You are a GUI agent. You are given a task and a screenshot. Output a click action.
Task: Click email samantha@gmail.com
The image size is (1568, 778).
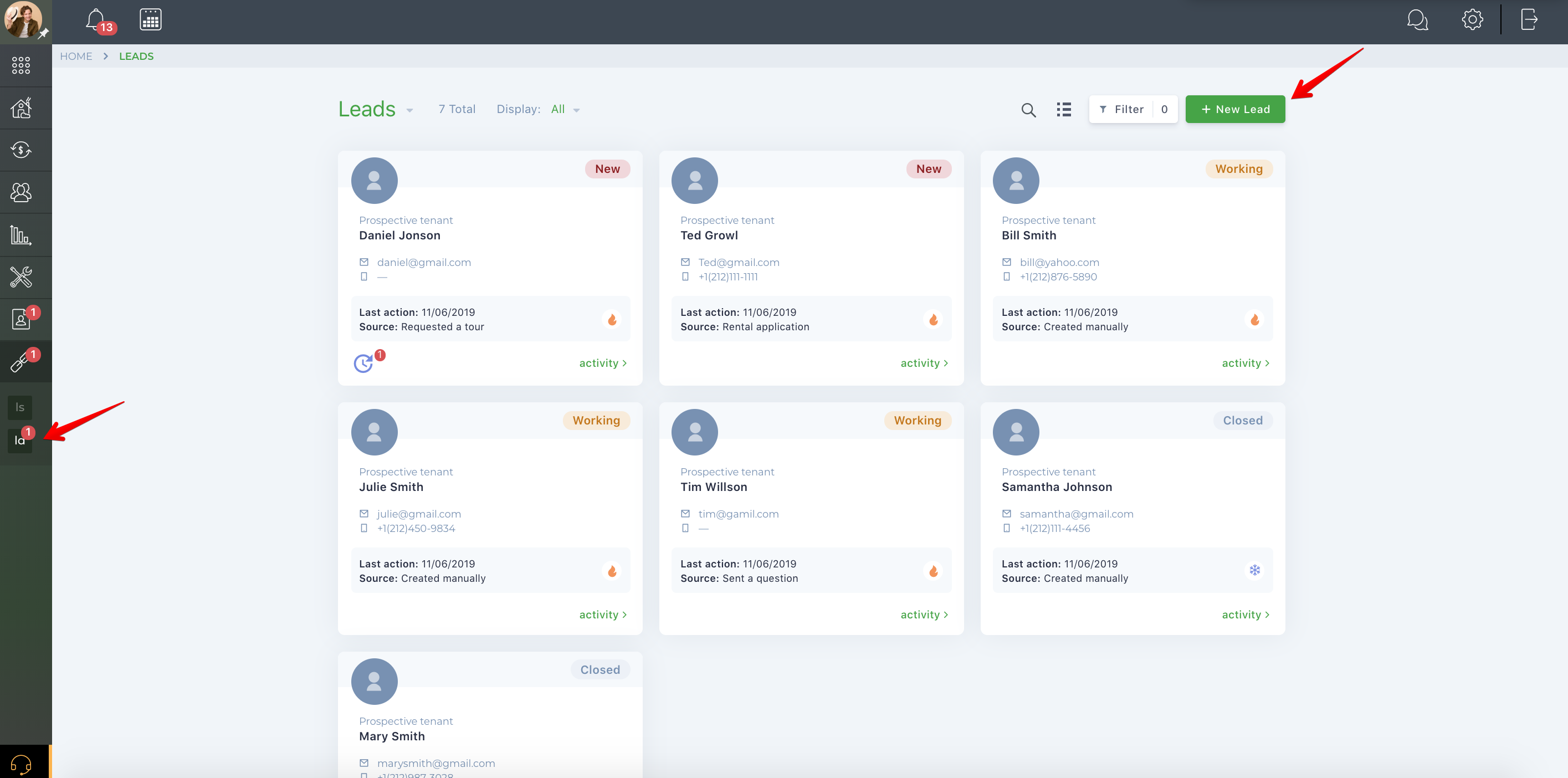click(x=1076, y=514)
